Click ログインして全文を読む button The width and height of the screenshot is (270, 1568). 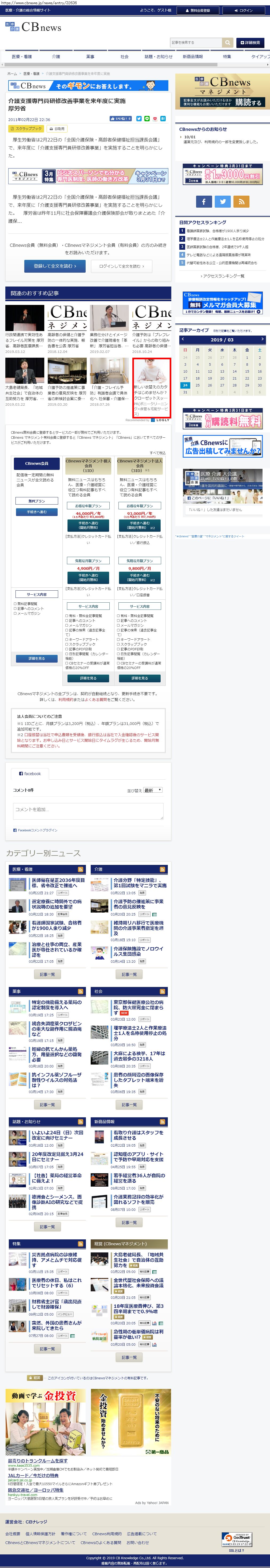pyautogui.click(x=122, y=266)
